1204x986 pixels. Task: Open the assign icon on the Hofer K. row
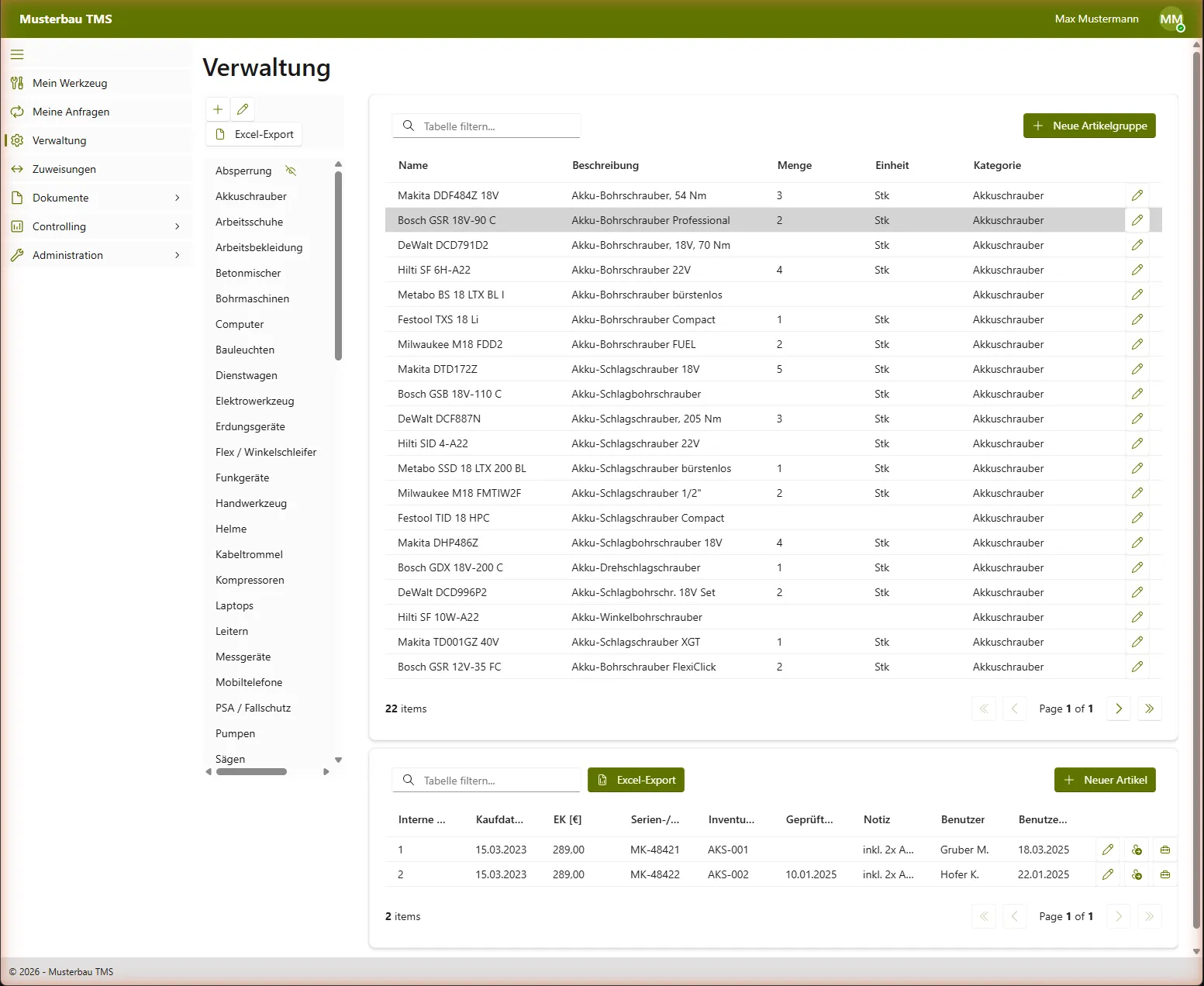1137,874
